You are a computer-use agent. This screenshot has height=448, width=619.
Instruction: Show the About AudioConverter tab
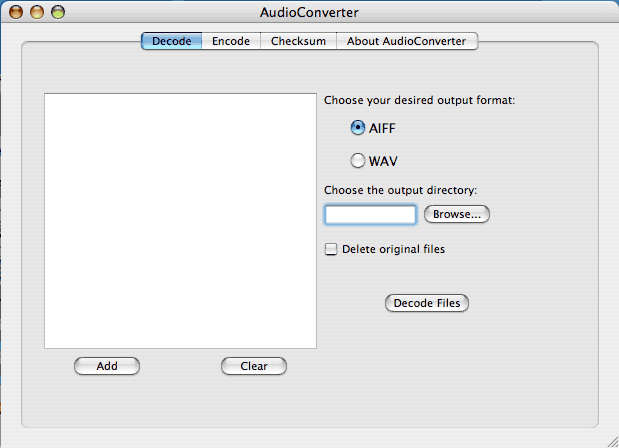click(x=406, y=41)
